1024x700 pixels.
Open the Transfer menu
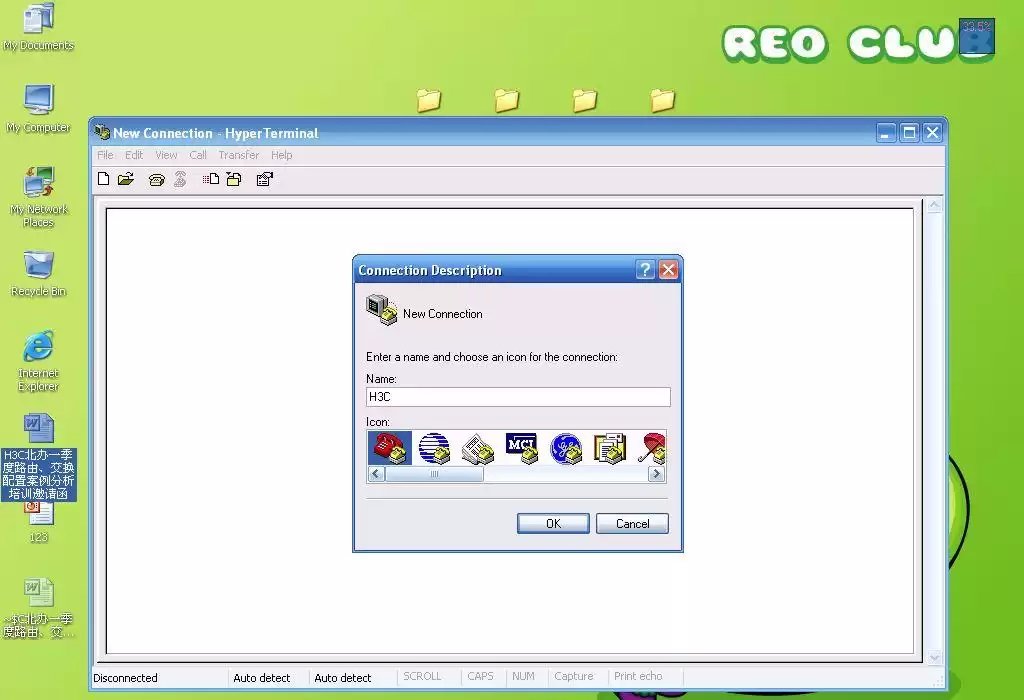(238, 155)
